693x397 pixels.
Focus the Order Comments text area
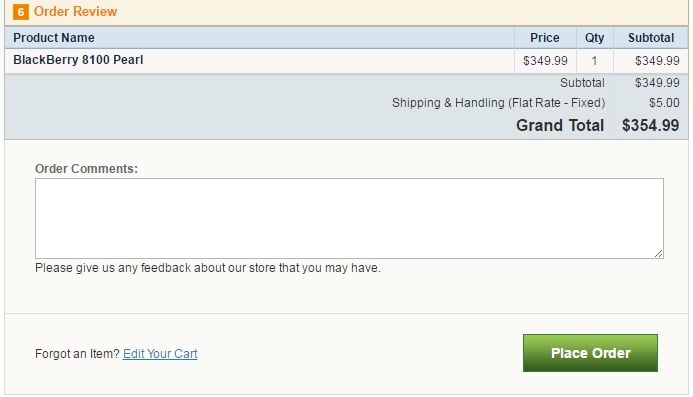(x=349, y=218)
